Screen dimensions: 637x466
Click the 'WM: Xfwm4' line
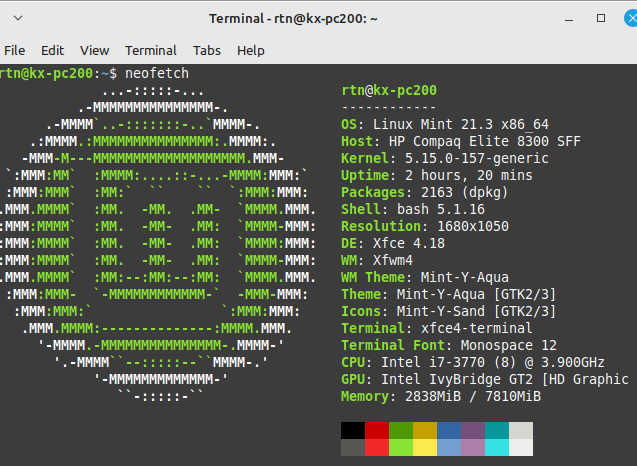point(377,260)
